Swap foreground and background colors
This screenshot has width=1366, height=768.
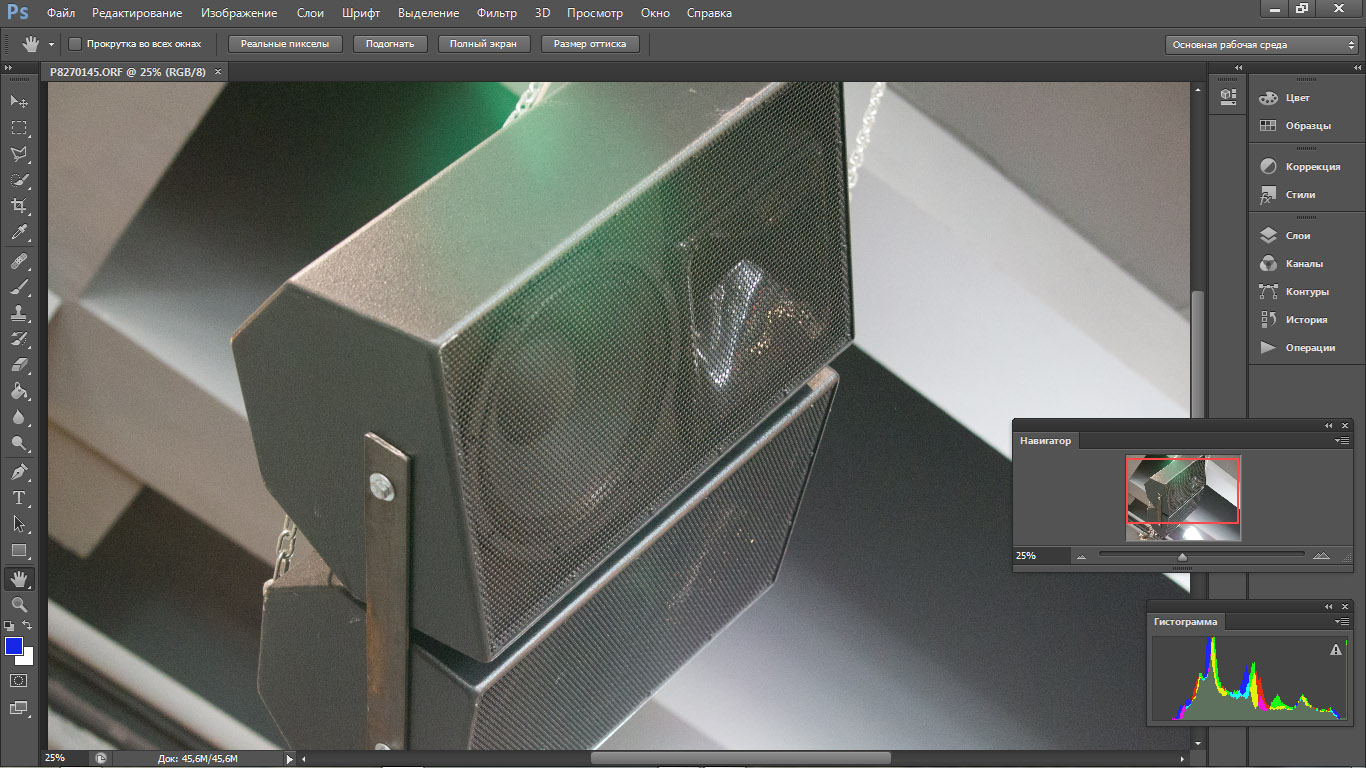(28, 626)
